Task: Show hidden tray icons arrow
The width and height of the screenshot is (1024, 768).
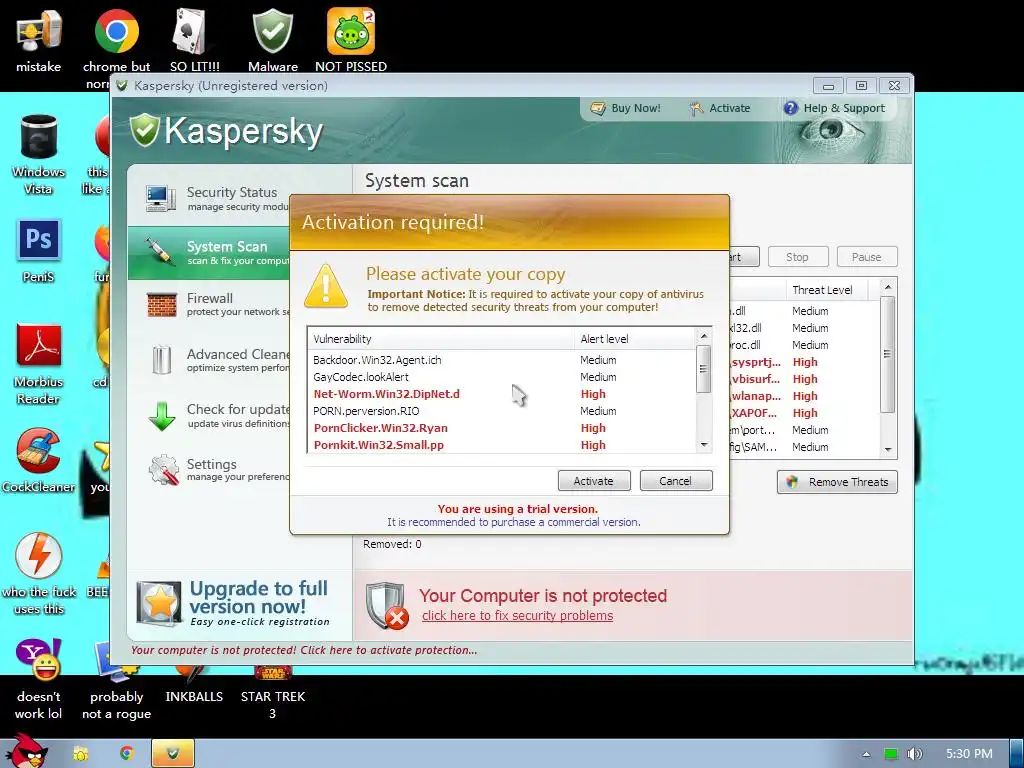Action: [867, 754]
